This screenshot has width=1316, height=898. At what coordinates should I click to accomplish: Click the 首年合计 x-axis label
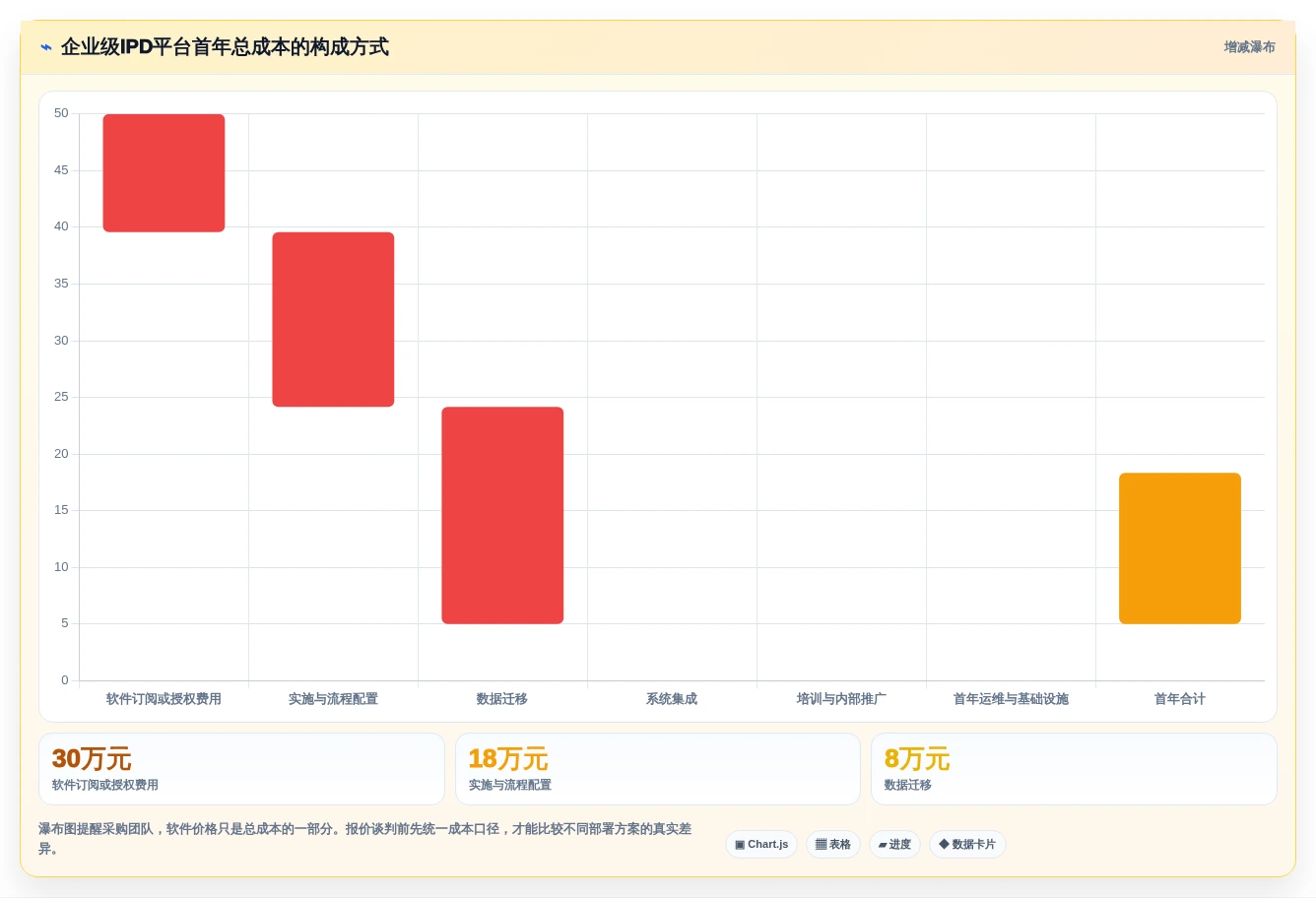[x=1180, y=699]
